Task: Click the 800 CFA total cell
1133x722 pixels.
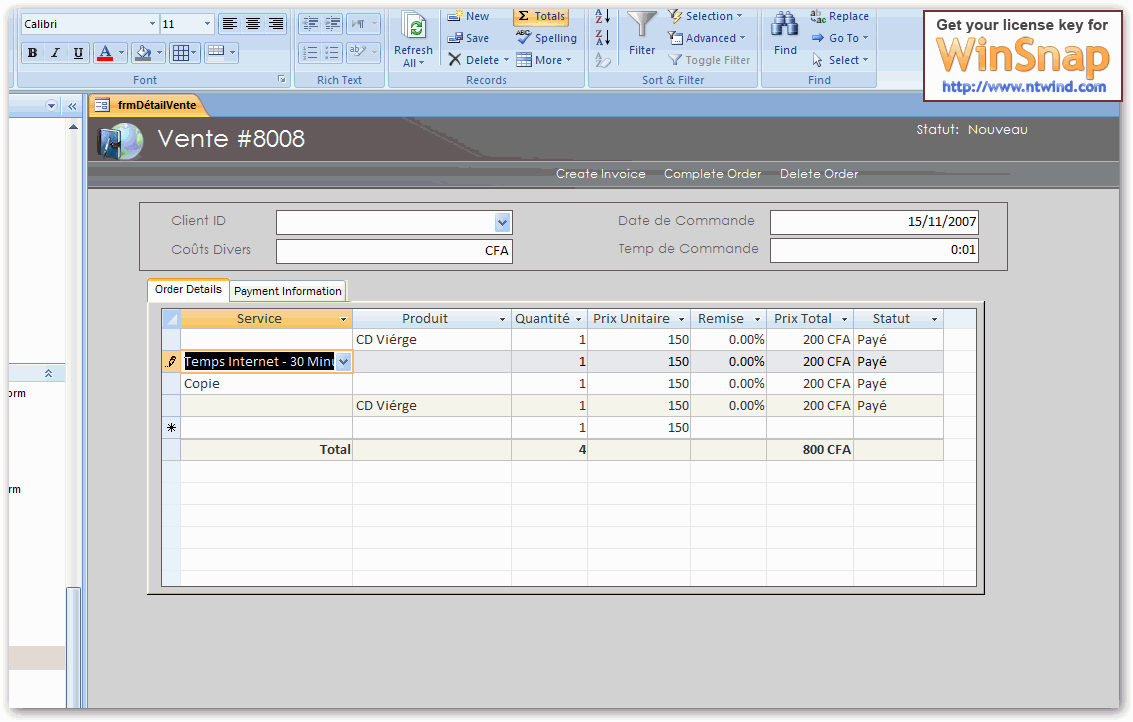Action: tap(810, 450)
